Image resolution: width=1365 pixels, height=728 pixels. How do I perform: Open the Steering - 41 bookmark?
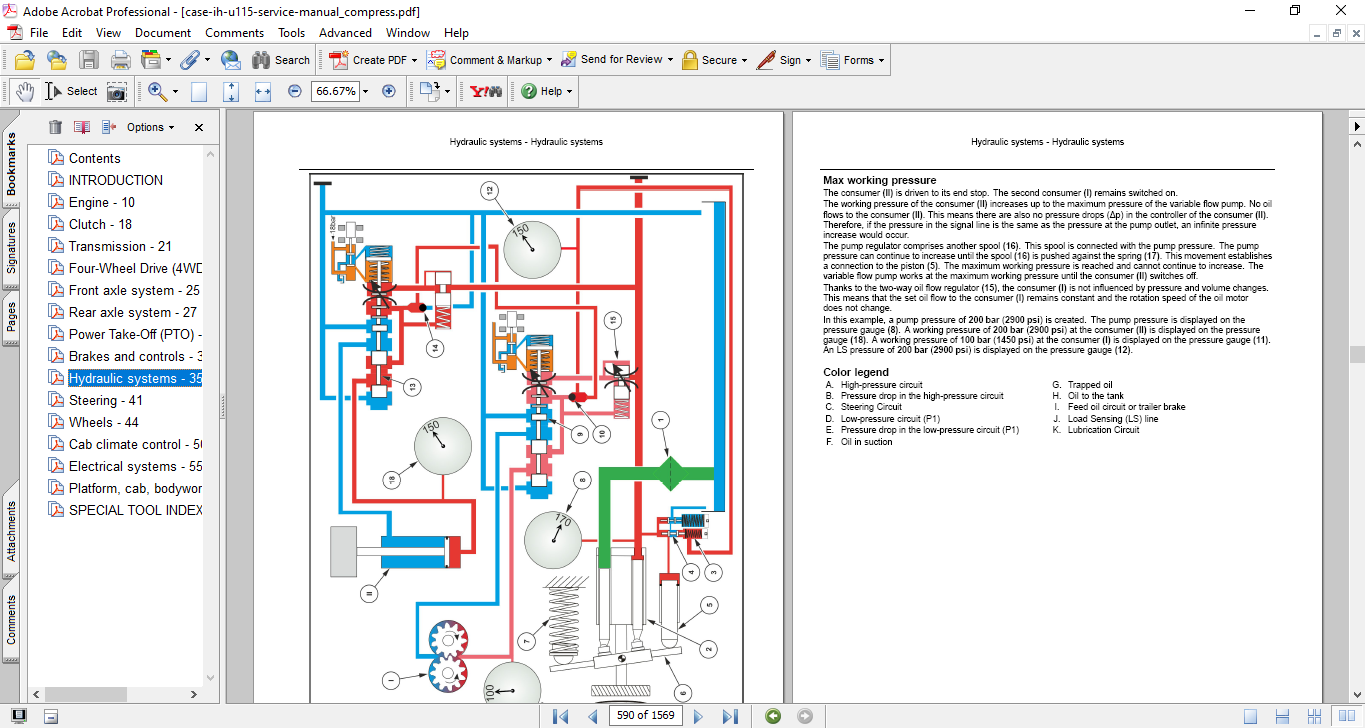105,400
